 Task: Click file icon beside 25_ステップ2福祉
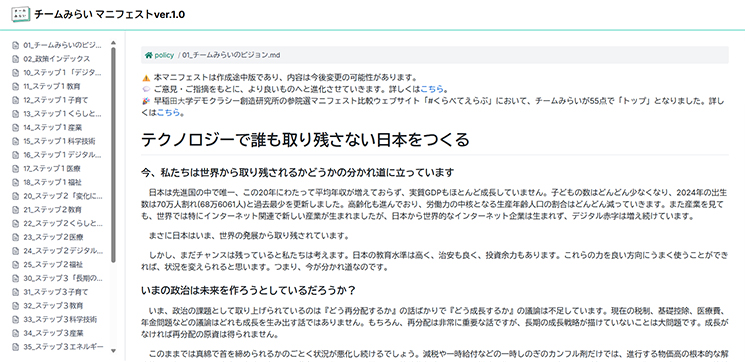[15, 265]
